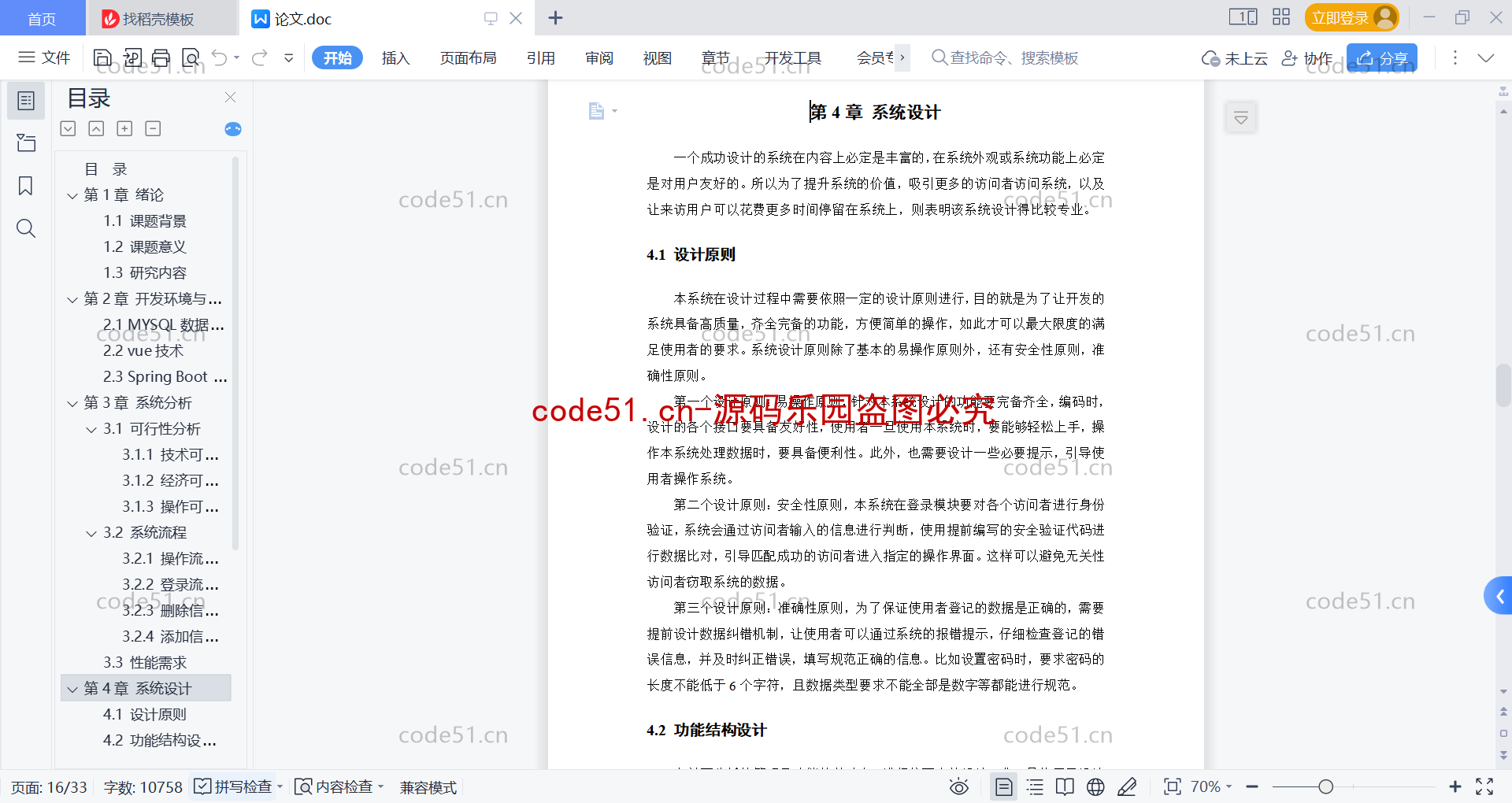Click the pen annotation icon in status bar
This screenshot has width=1512, height=803.
(1127, 786)
